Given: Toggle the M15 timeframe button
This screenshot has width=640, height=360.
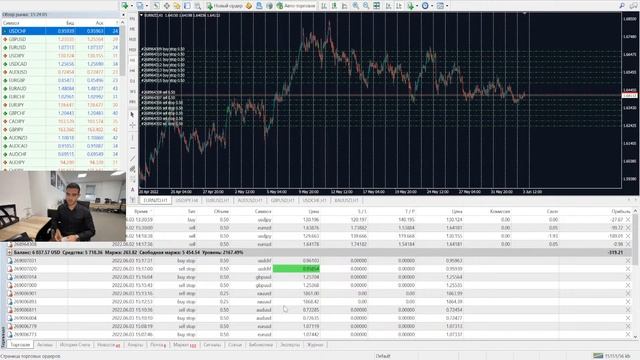Looking at the screenshot, I should click(132, 39).
